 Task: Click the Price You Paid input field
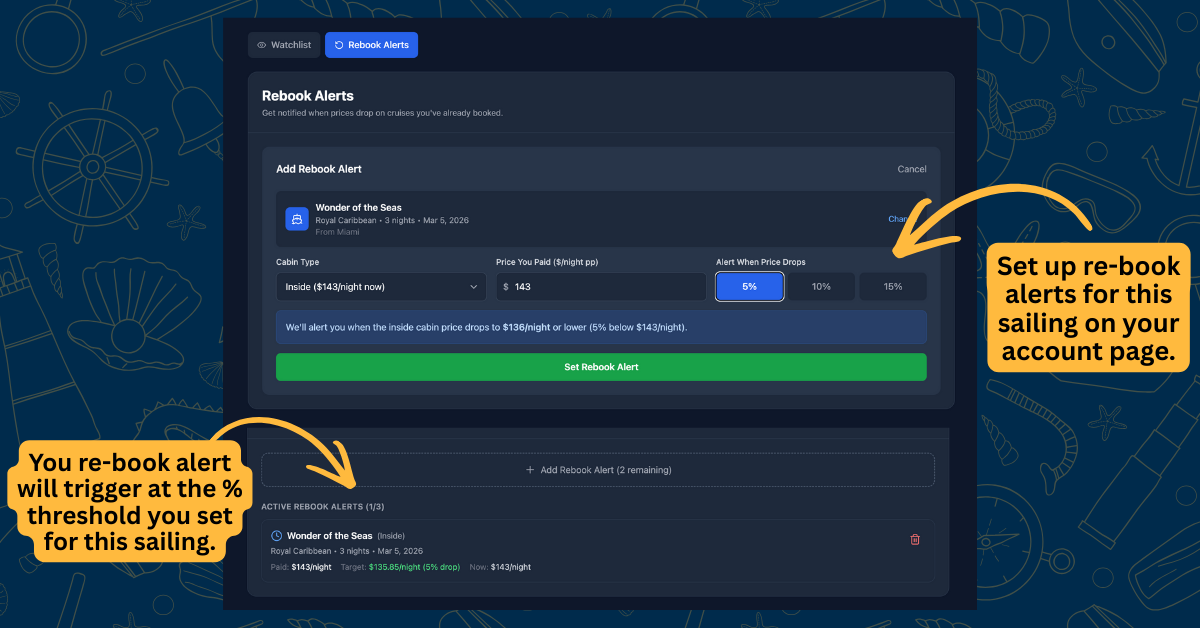[x=600, y=286]
